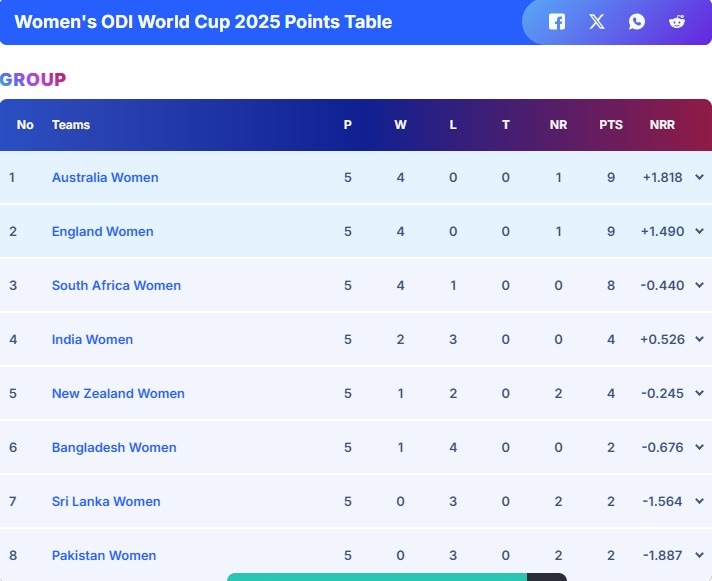
Task: Expand India Women row chevron
Action: tap(700, 339)
